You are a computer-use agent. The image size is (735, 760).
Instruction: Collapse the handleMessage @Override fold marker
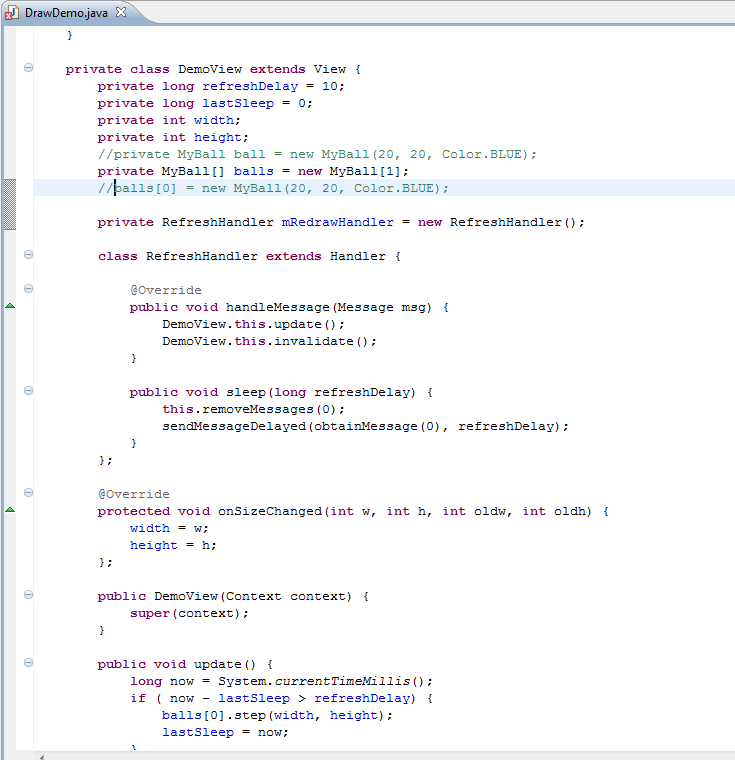pyautogui.click(x=29, y=289)
